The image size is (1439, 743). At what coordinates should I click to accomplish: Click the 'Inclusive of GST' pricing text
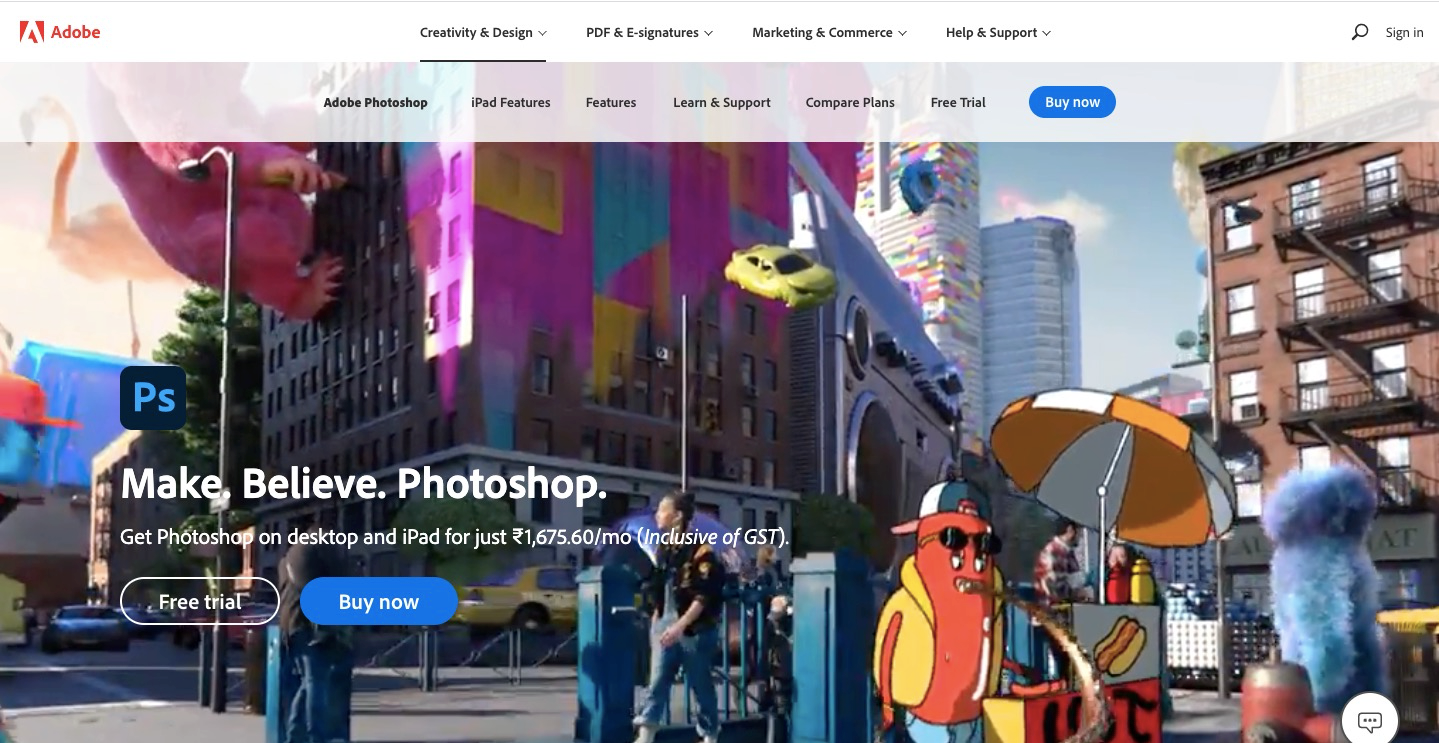click(710, 537)
